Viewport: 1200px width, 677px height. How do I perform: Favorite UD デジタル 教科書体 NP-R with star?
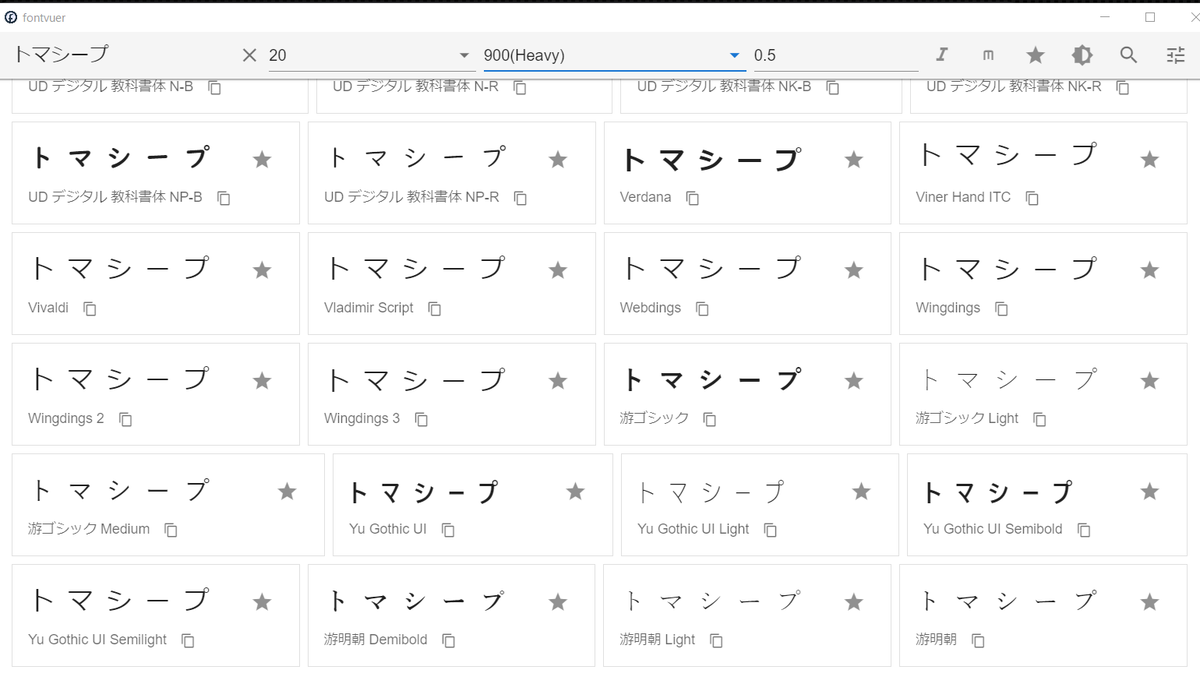(558, 159)
